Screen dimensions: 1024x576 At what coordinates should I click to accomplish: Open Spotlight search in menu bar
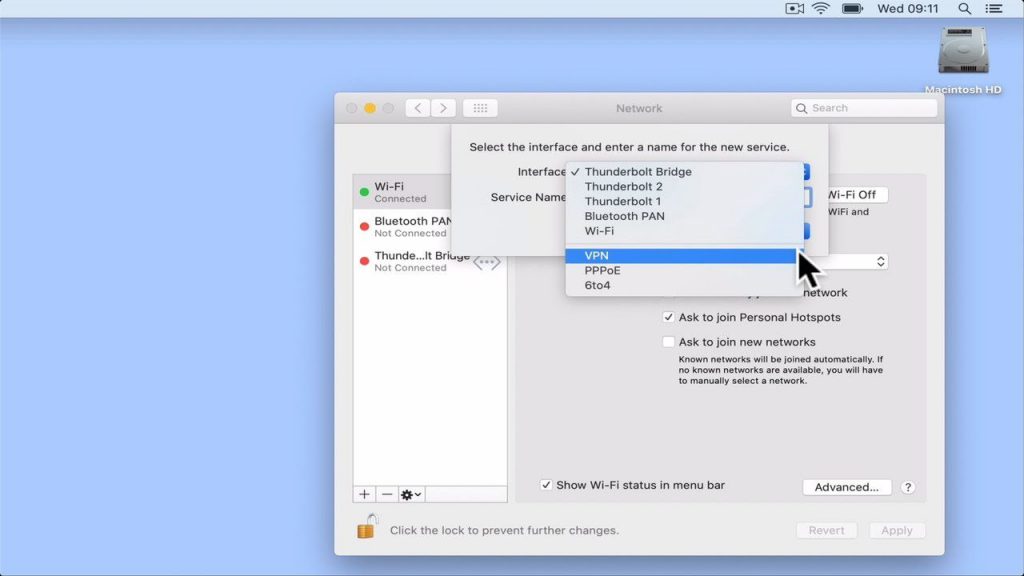[964, 8]
